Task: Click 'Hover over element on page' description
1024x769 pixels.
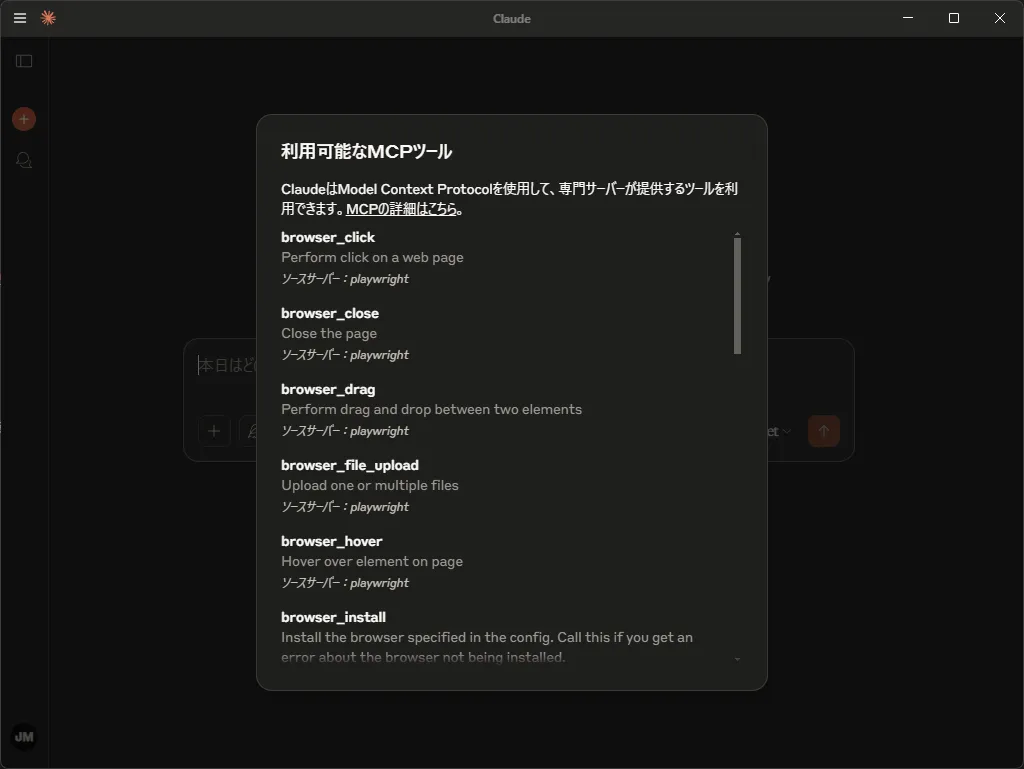Action: tap(372, 561)
